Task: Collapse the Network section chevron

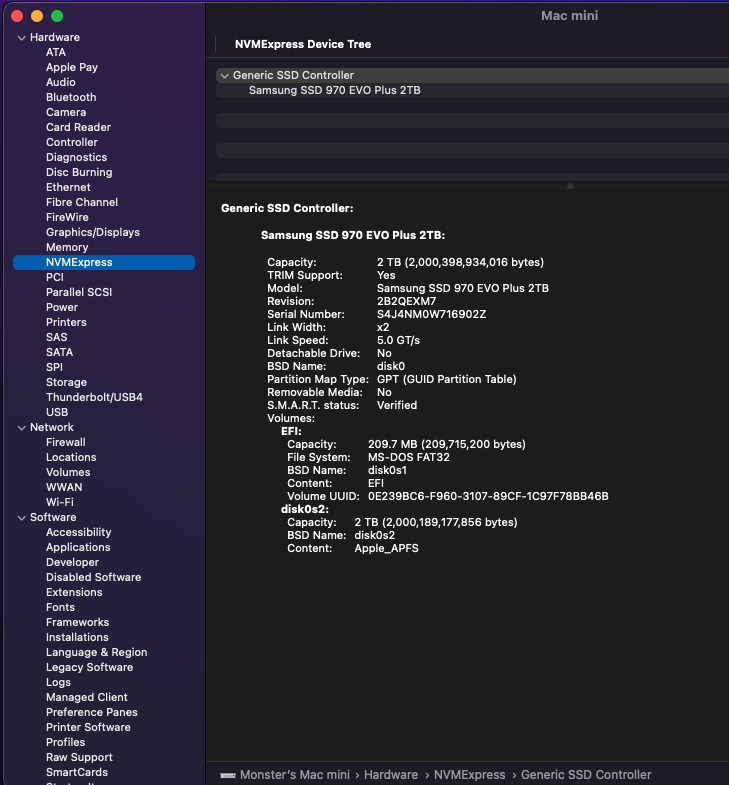Action: coord(22,428)
